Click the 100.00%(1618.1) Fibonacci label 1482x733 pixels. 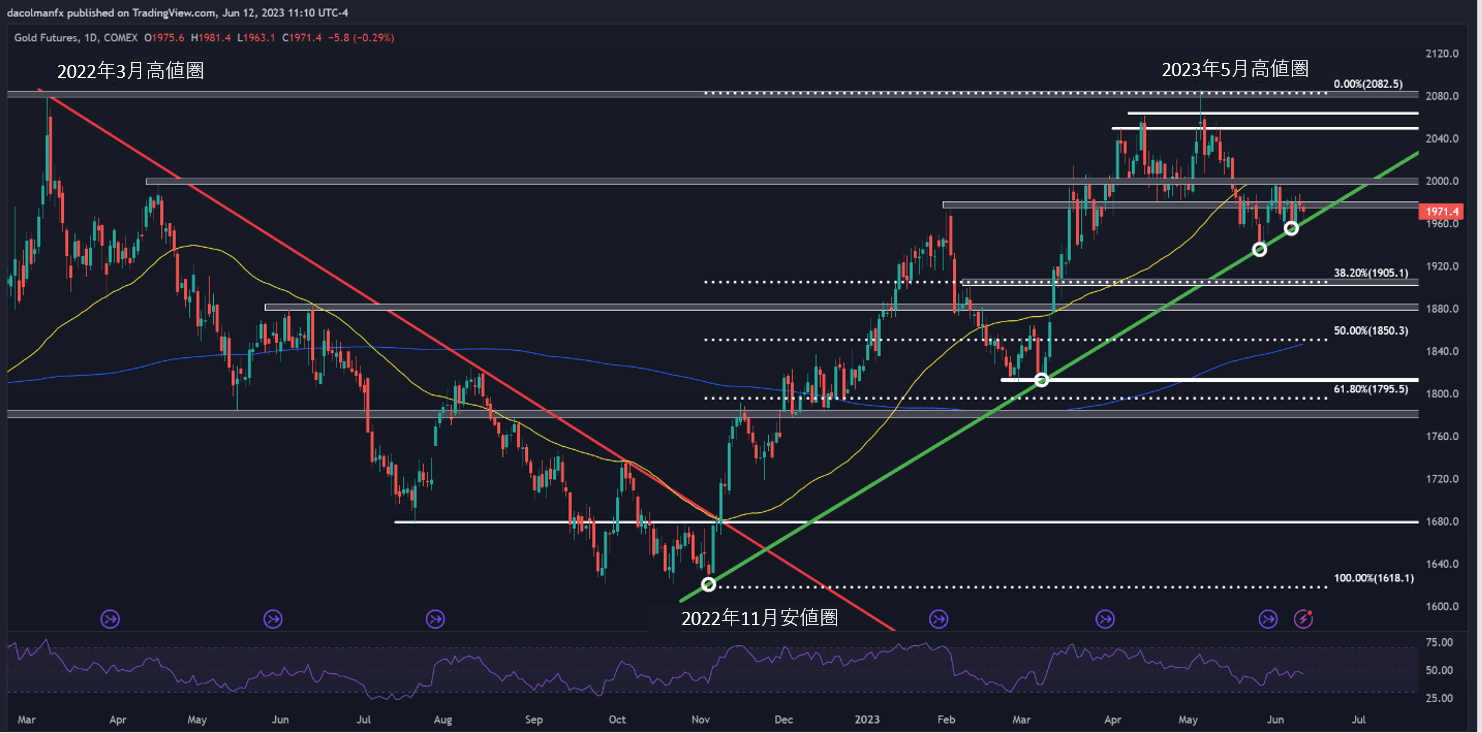click(1374, 578)
